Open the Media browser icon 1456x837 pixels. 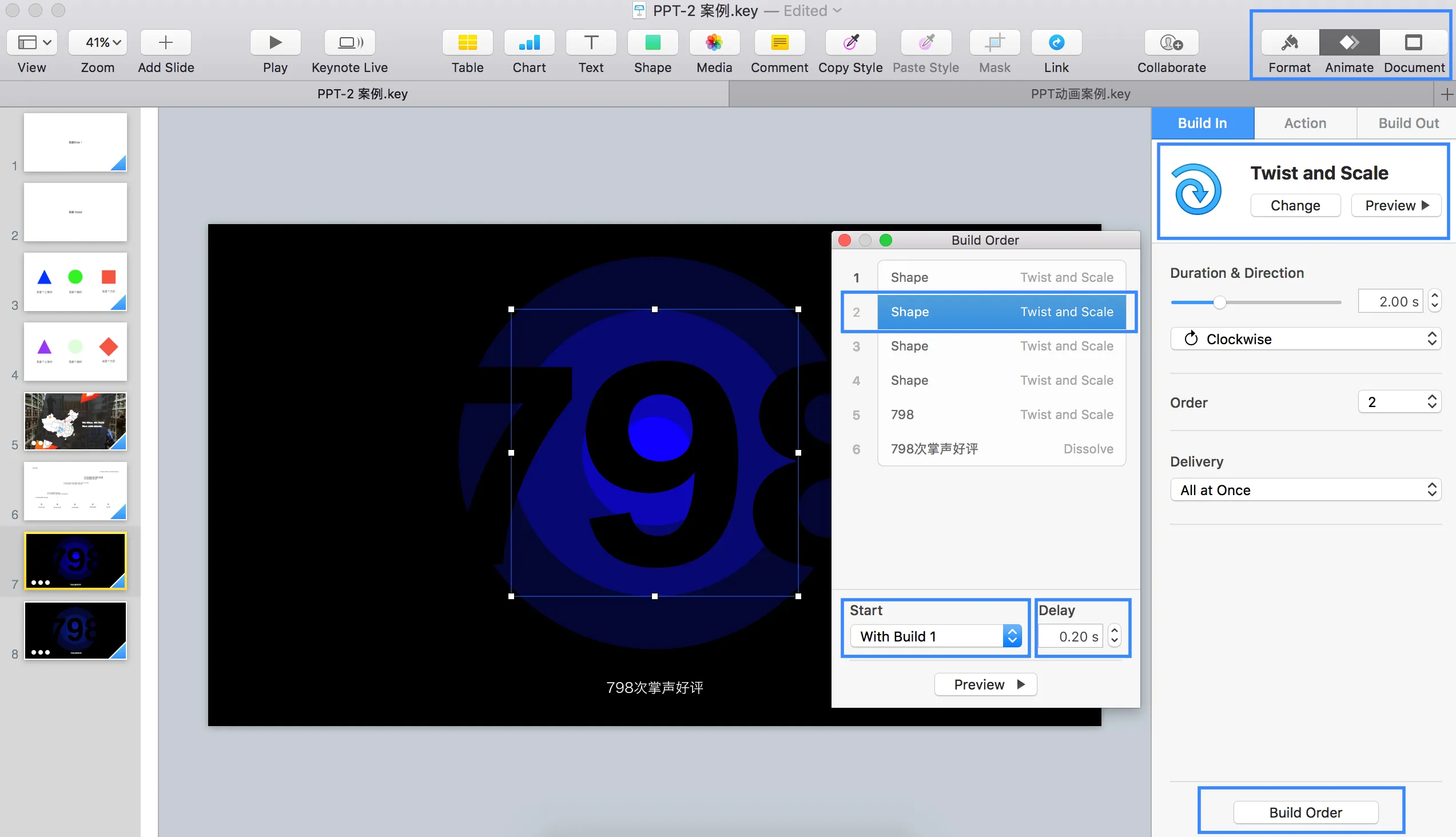(x=714, y=42)
